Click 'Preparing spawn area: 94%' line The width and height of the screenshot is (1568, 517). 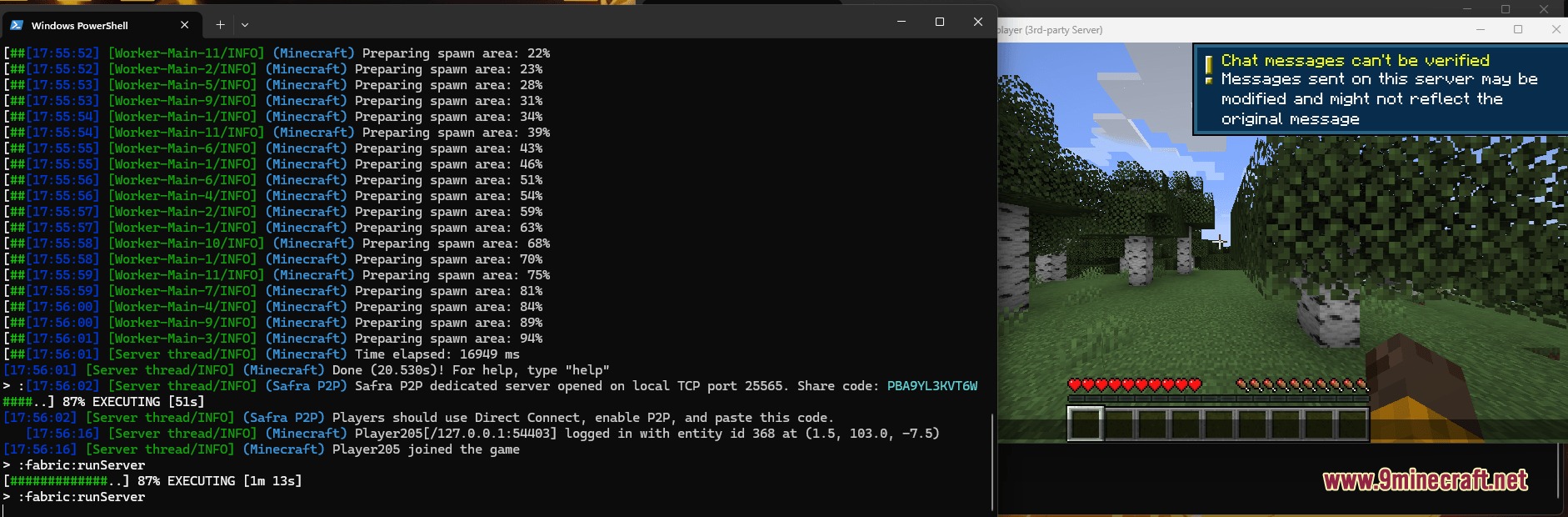coord(273,339)
